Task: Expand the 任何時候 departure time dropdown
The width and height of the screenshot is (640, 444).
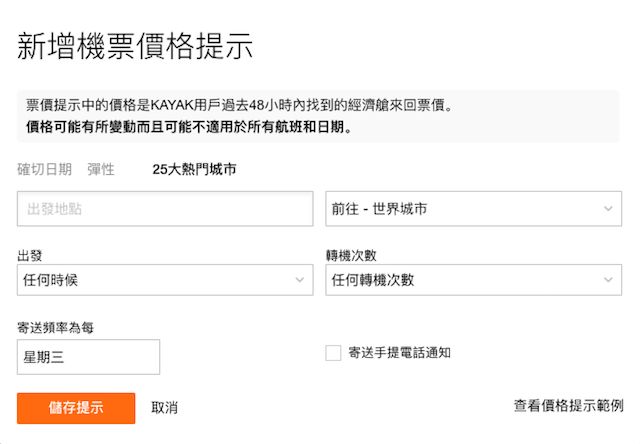Action: (x=165, y=280)
